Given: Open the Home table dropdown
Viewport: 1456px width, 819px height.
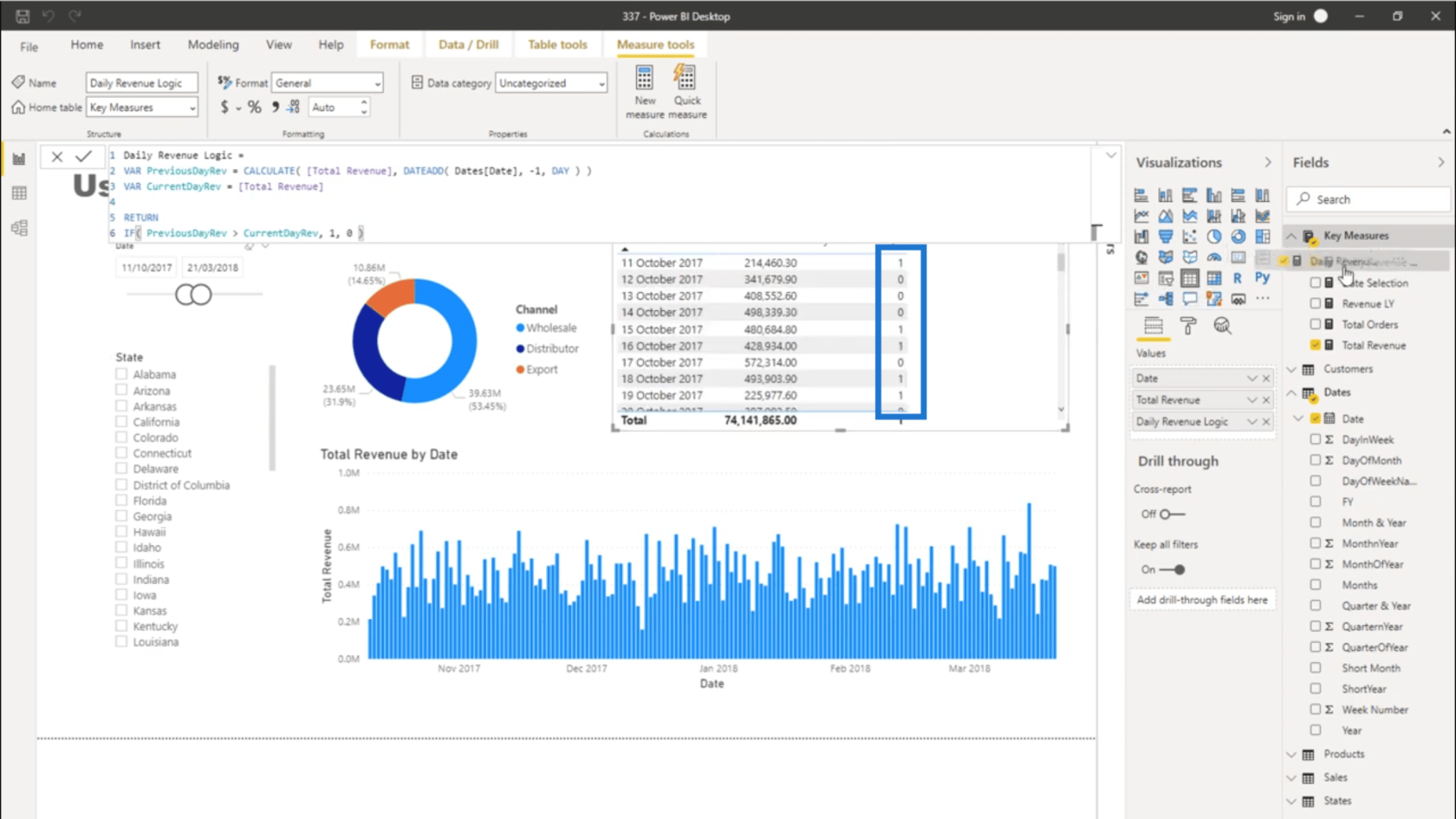Looking at the screenshot, I should (x=142, y=107).
